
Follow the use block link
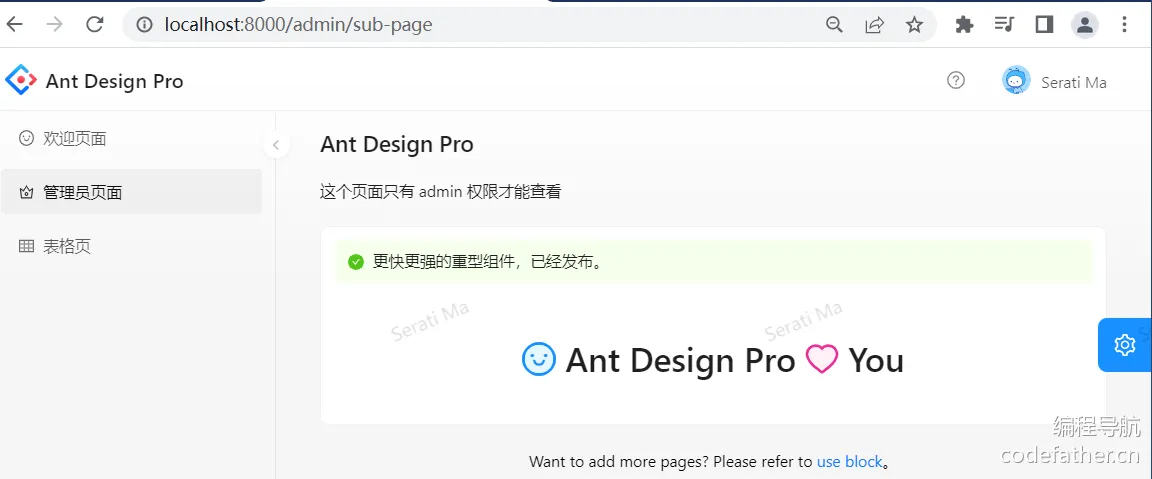point(849,462)
